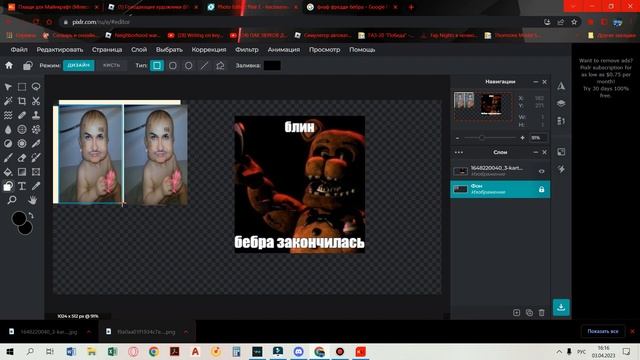Screen dimensions: 640x360
Task: Click the foreground color circle in toolbox
Action: click(x=19, y=218)
